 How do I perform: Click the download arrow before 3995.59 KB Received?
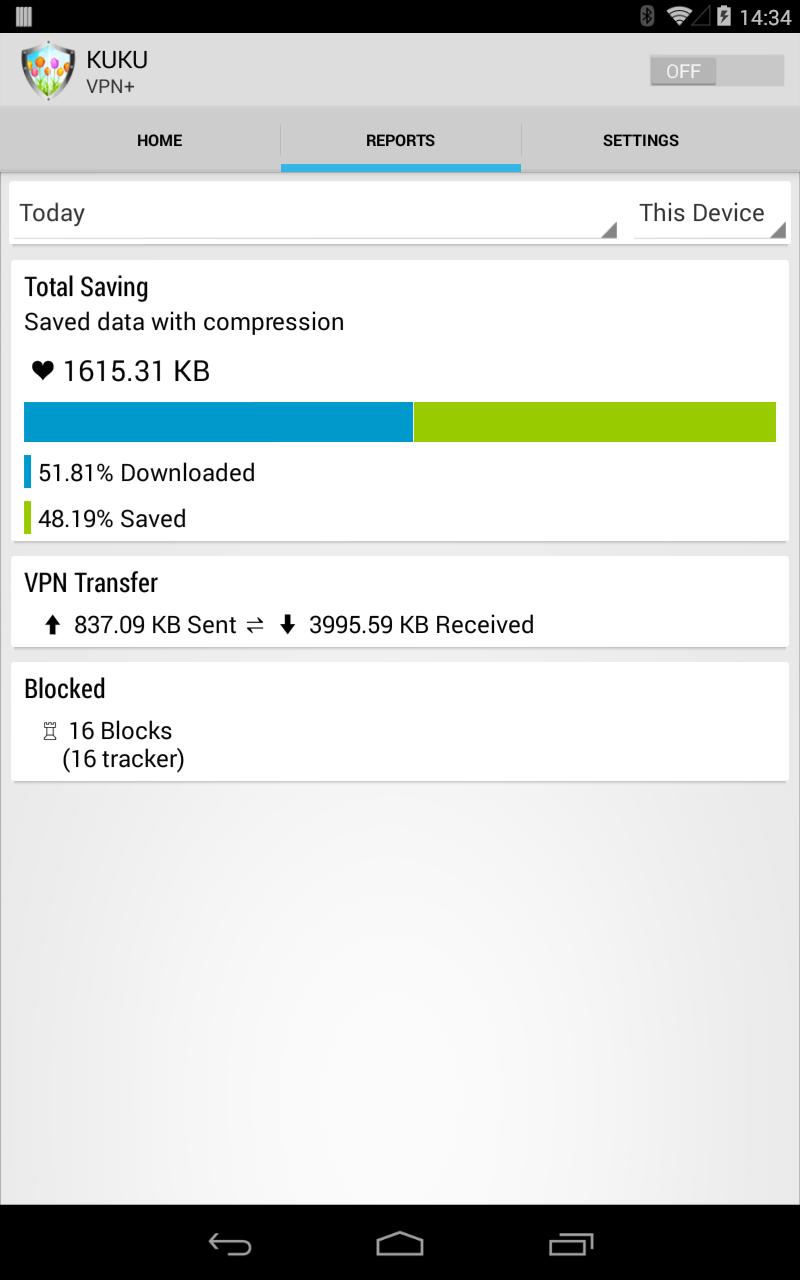pos(288,625)
